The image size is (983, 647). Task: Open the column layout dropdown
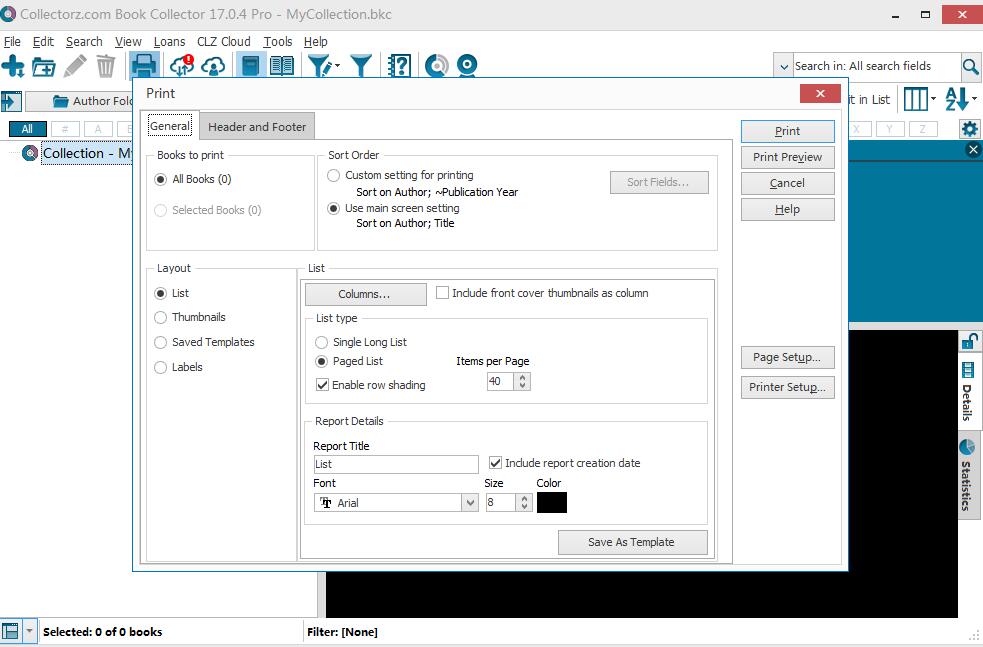click(919, 99)
